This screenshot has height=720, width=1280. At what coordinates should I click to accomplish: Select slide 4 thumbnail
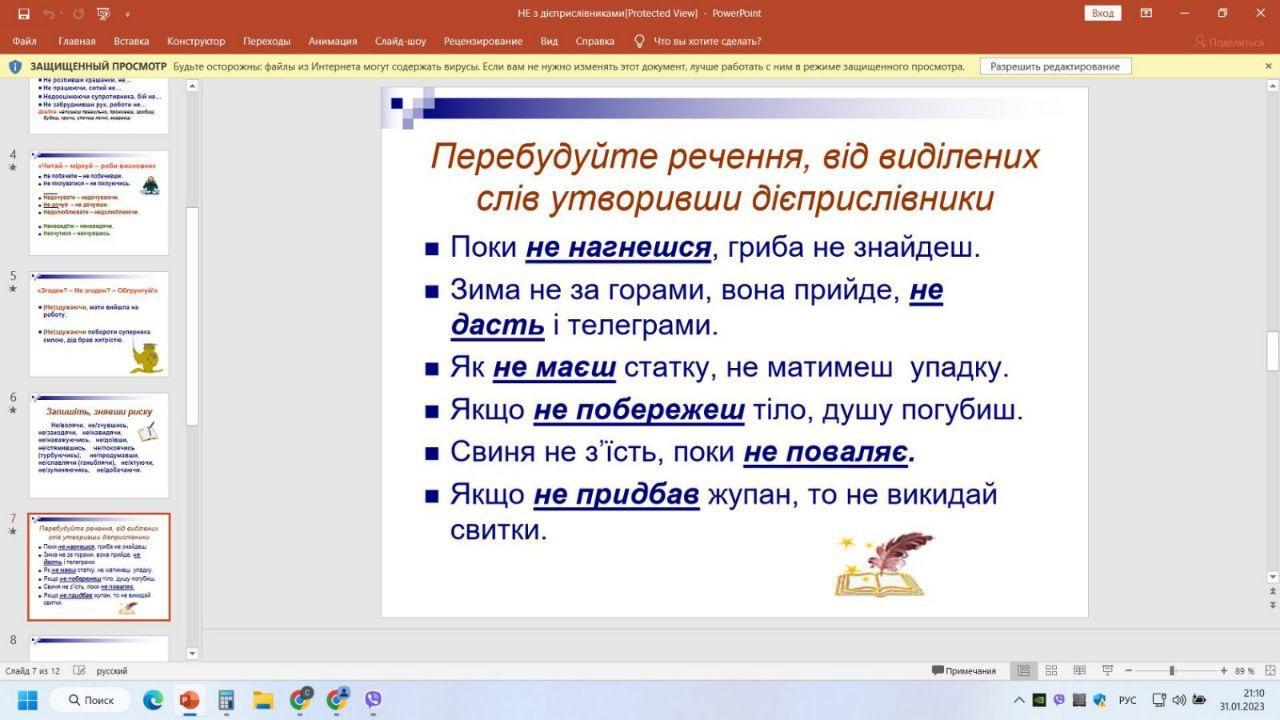pyautogui.click(x=98, y=202)
